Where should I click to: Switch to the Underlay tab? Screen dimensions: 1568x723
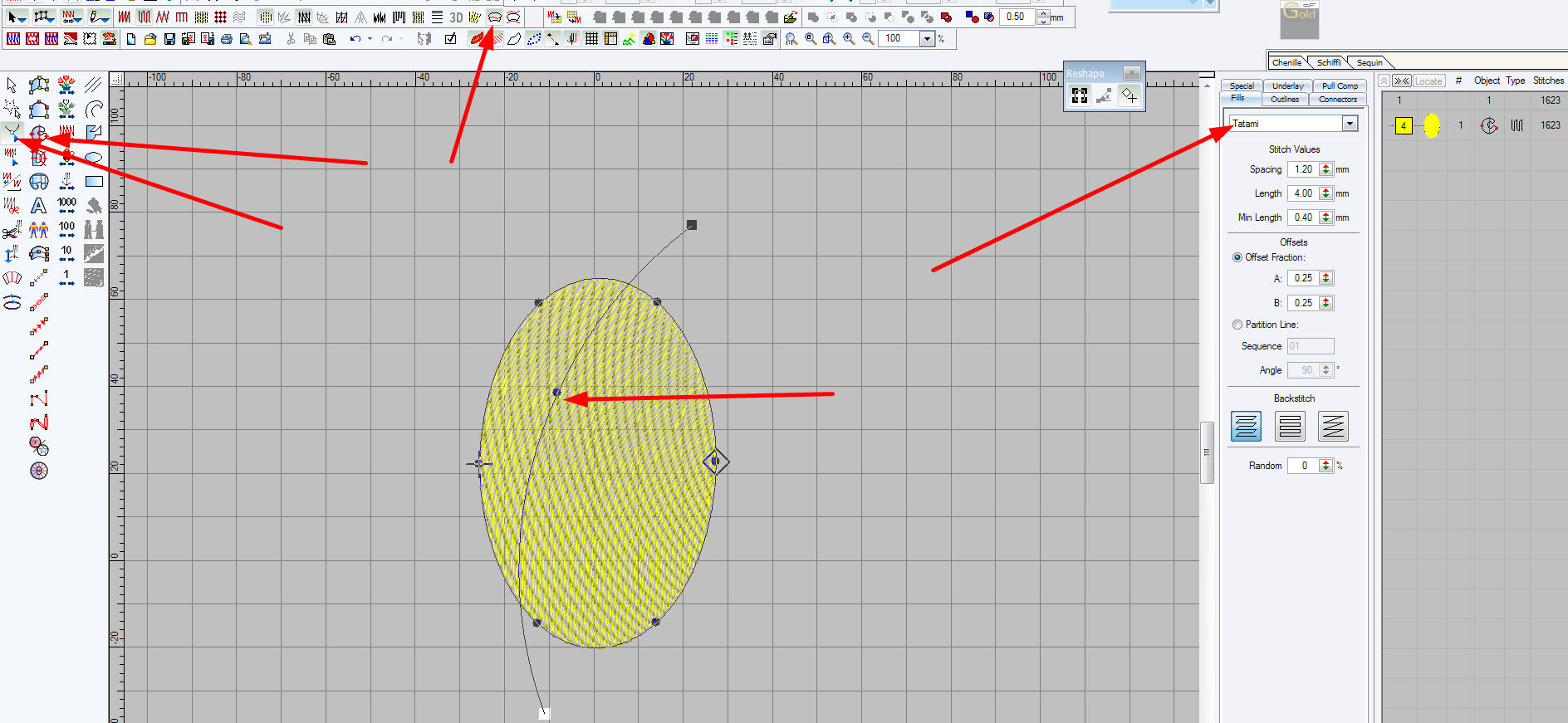coord(1287,85)
